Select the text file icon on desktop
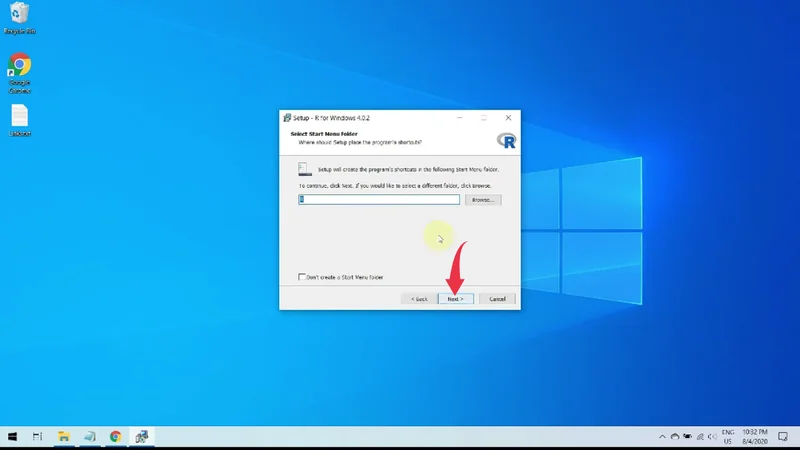800x450 pixels. pyautogui.click(x=19, y=116)
